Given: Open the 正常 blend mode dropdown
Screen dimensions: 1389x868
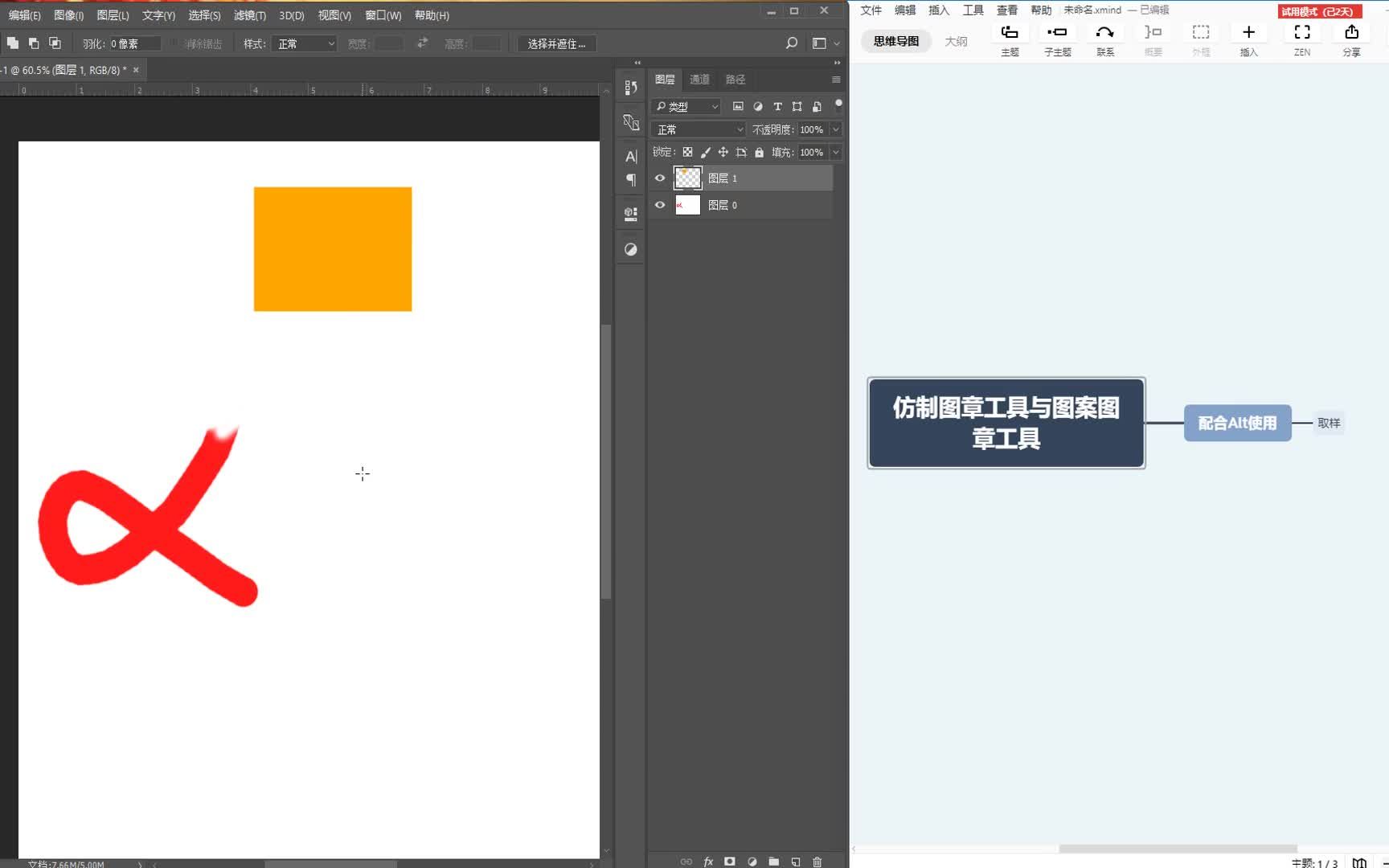Looking at the screenshot, I should coord(696,129).
